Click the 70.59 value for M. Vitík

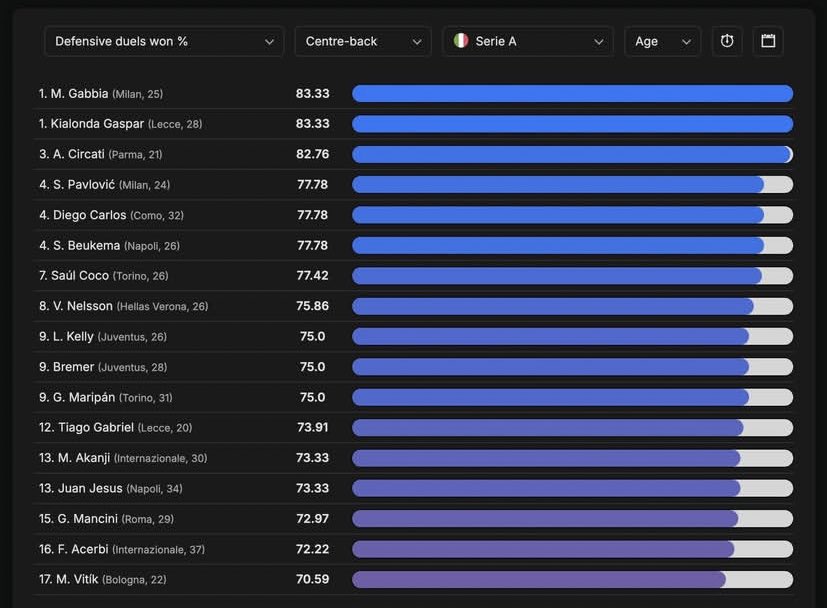click(312, 579)
